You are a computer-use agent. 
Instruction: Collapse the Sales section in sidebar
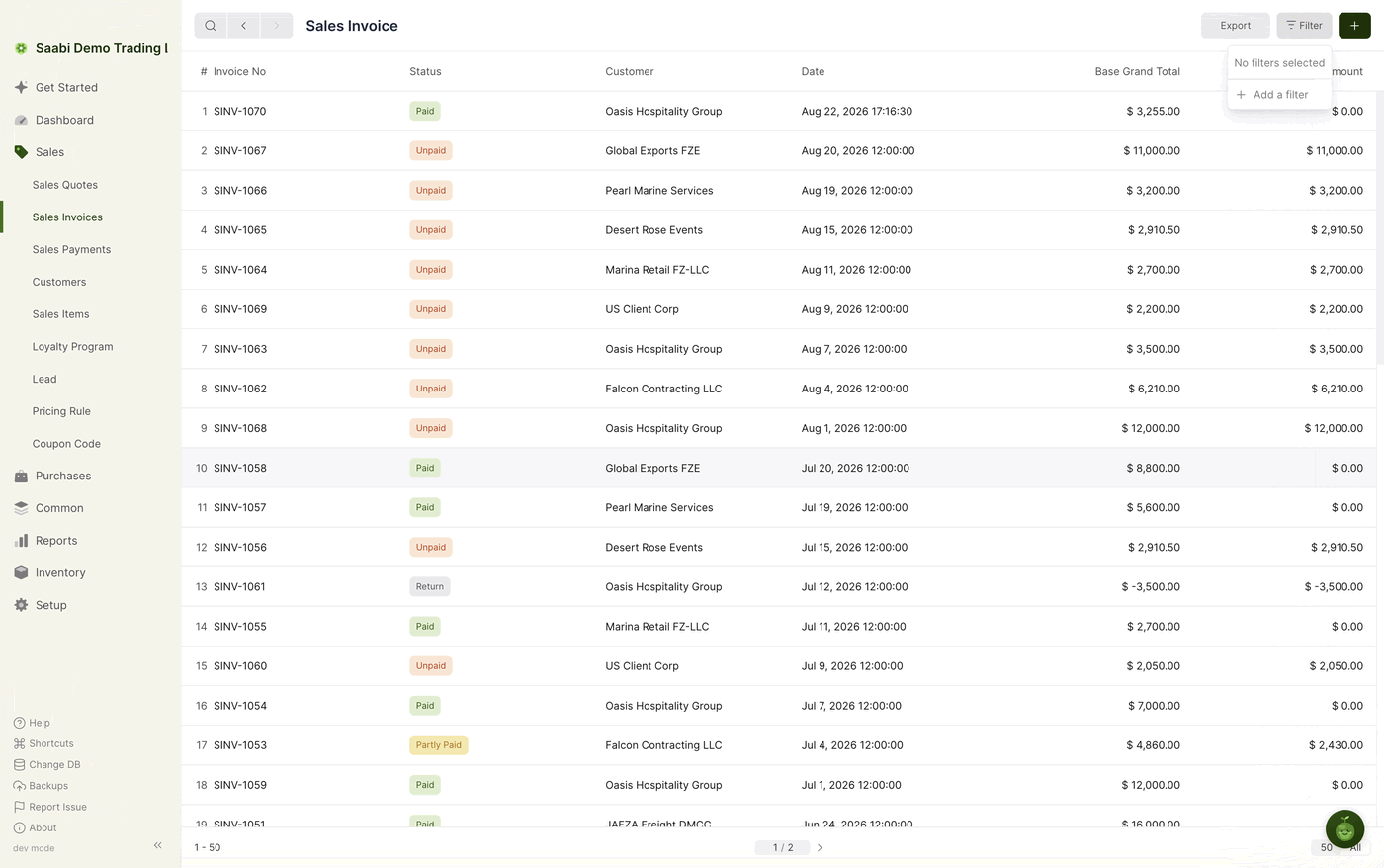pos(49,152)
